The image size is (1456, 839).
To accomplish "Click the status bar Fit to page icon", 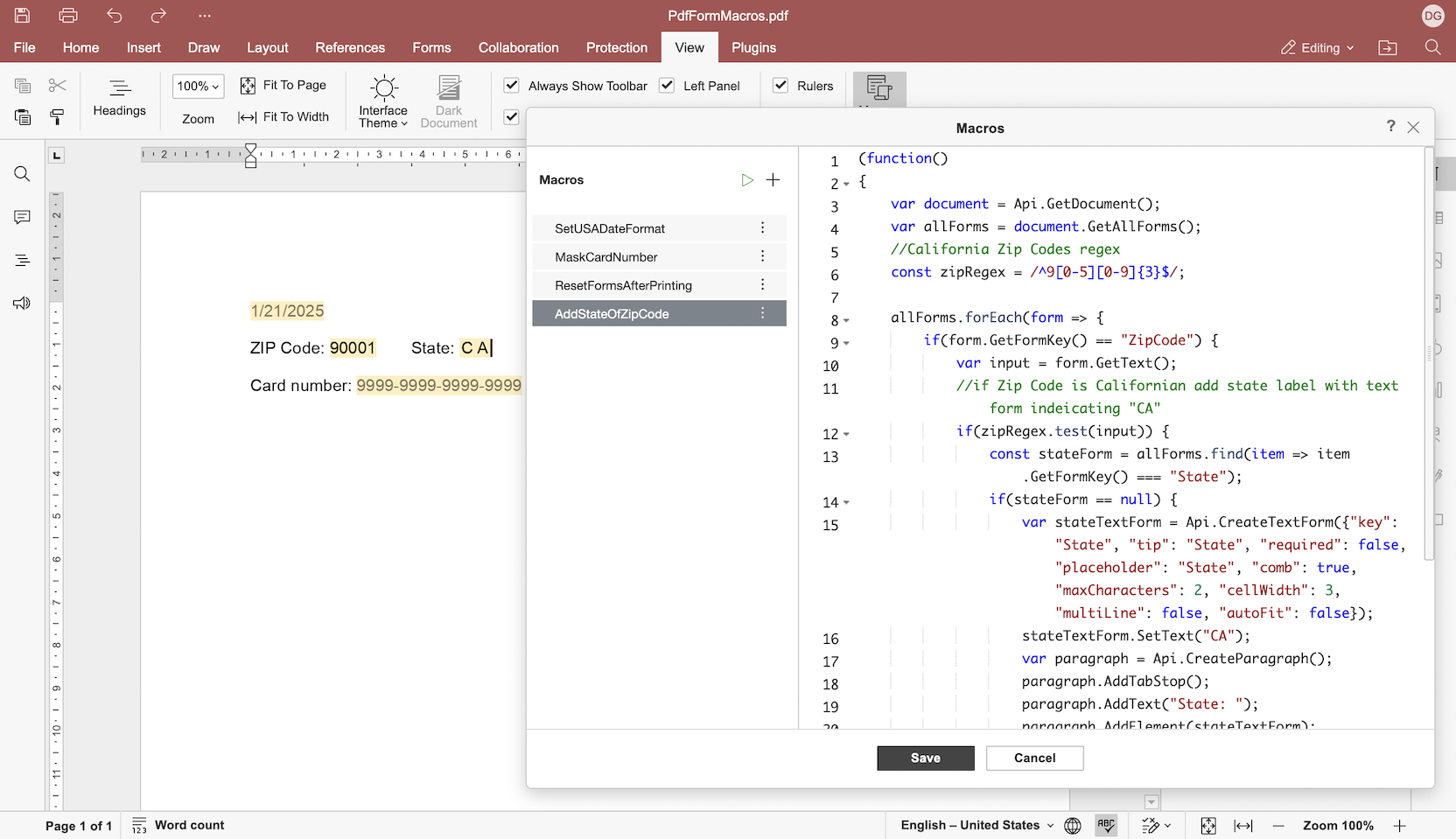I will click(x=1208, y=825).
